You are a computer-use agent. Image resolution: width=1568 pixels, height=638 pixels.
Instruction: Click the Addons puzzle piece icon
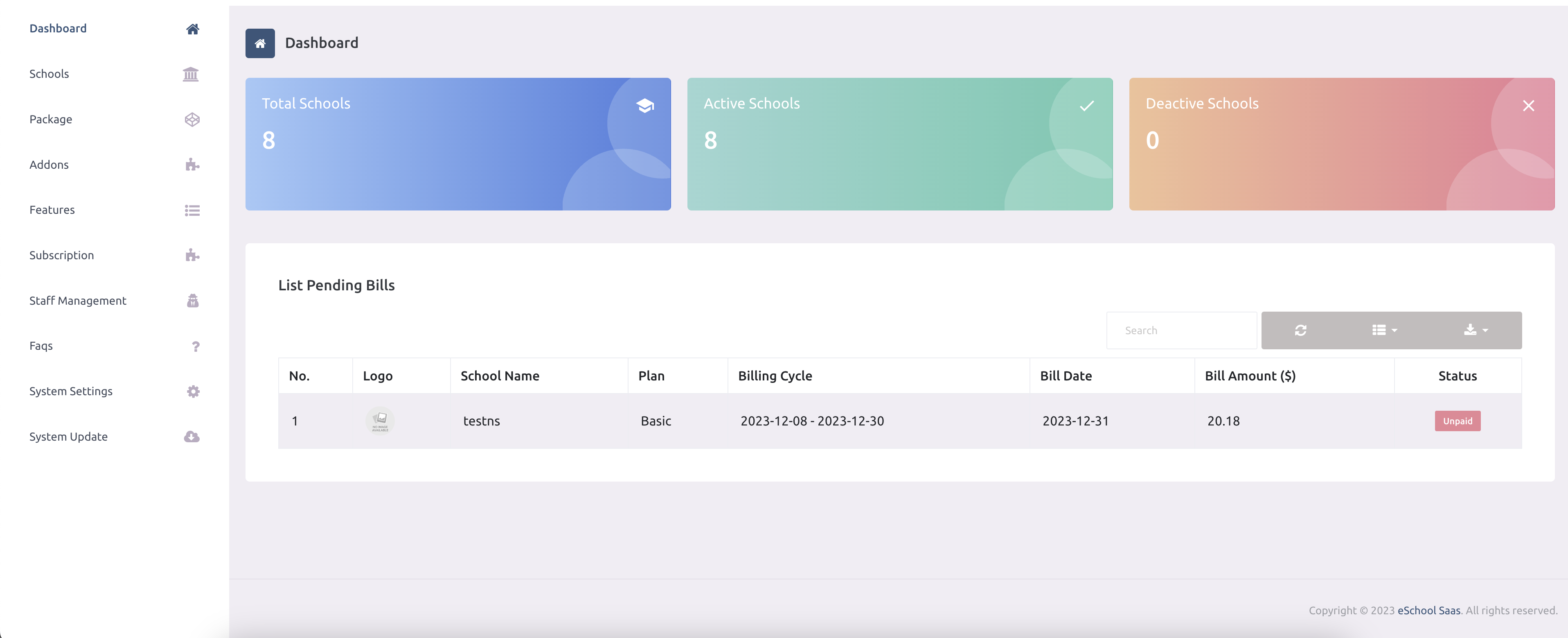[192, 164]
